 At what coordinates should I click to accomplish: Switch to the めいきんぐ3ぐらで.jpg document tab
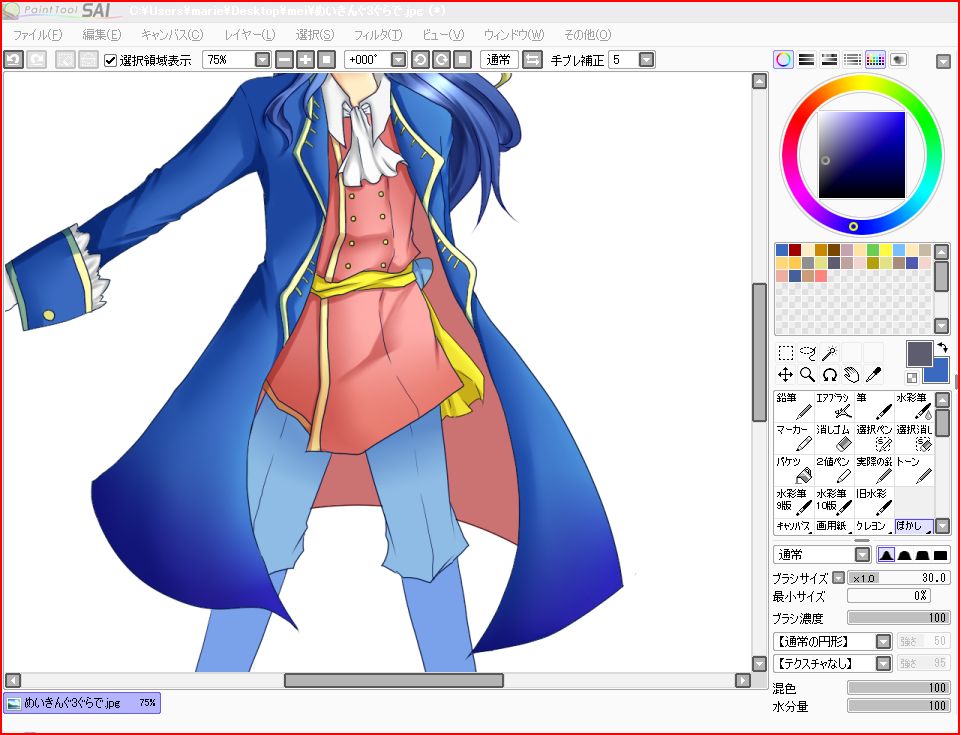click(82, 703)
